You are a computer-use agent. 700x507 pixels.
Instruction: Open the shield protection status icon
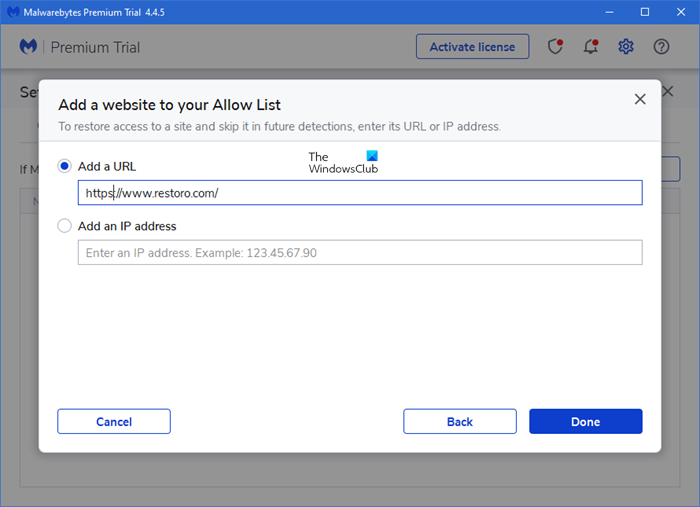(x=556, y=47)
